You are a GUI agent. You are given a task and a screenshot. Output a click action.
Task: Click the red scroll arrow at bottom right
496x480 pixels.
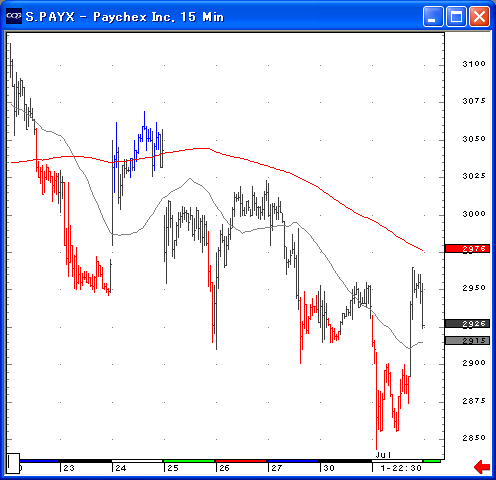482,467
